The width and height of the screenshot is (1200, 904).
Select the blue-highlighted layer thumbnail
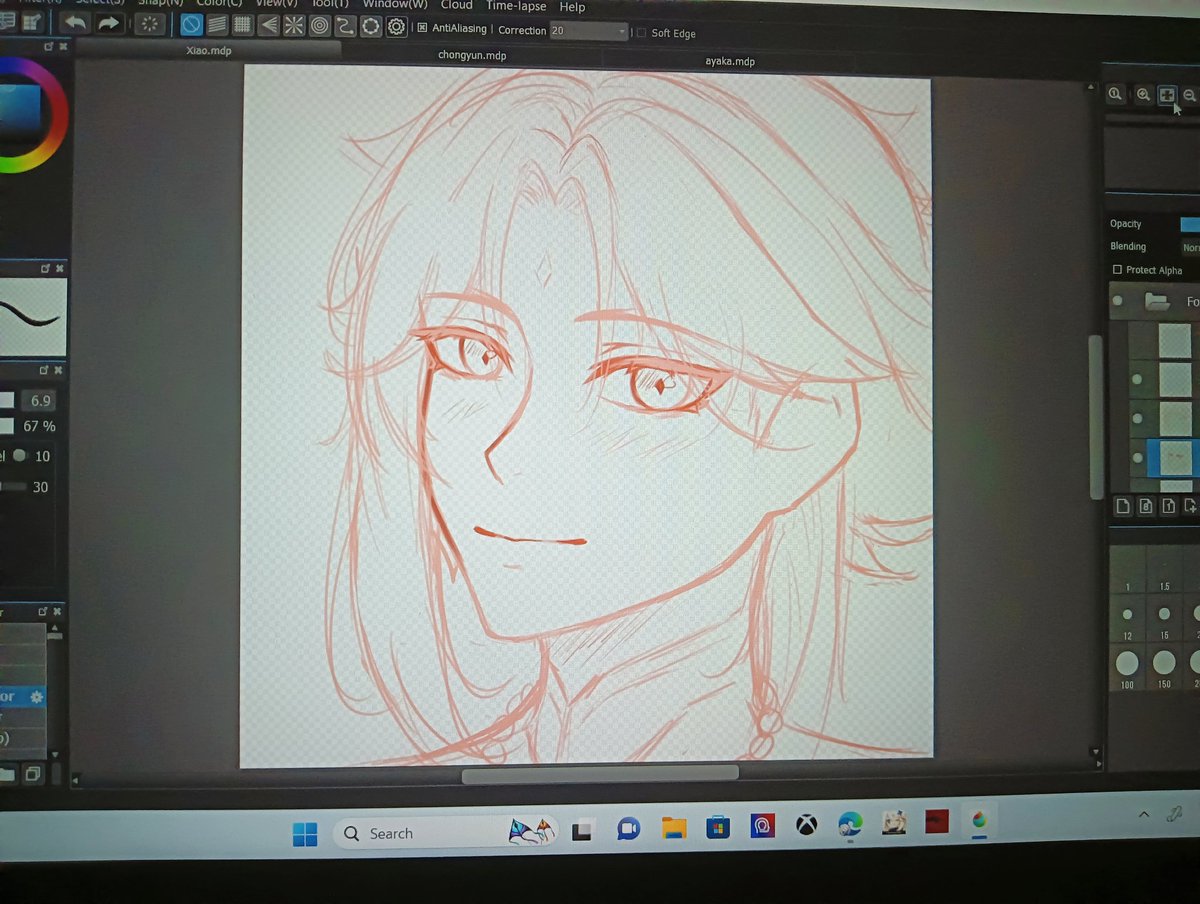point(1175,458)
